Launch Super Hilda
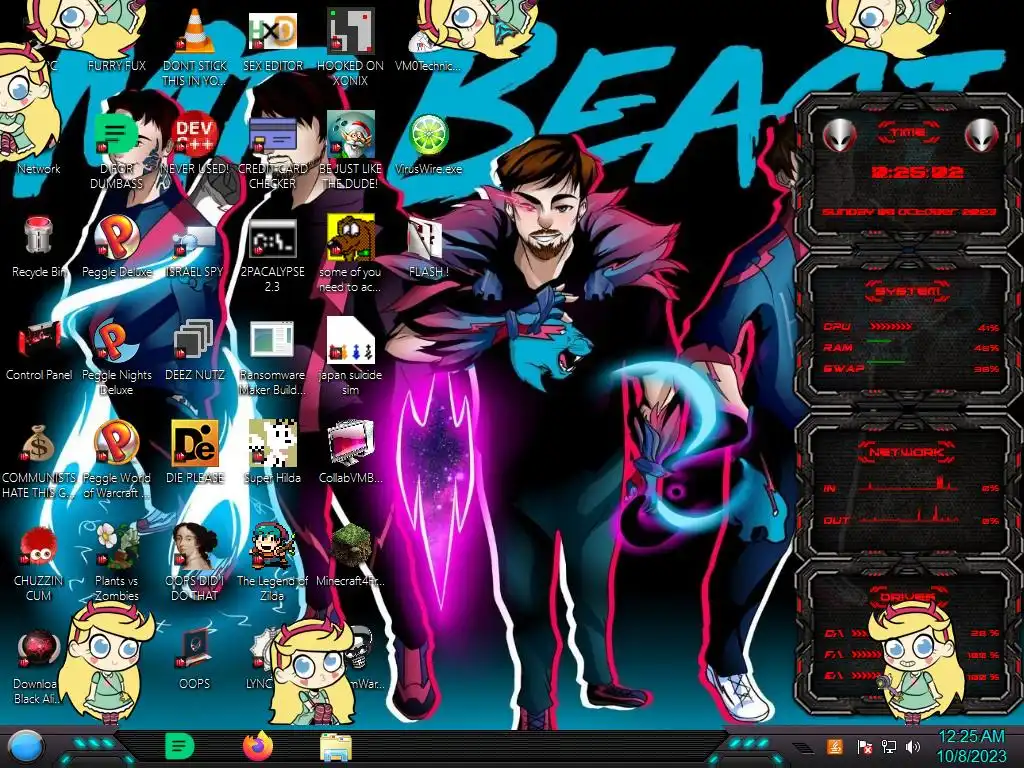 pyautogui.click(x=272, y=443)
